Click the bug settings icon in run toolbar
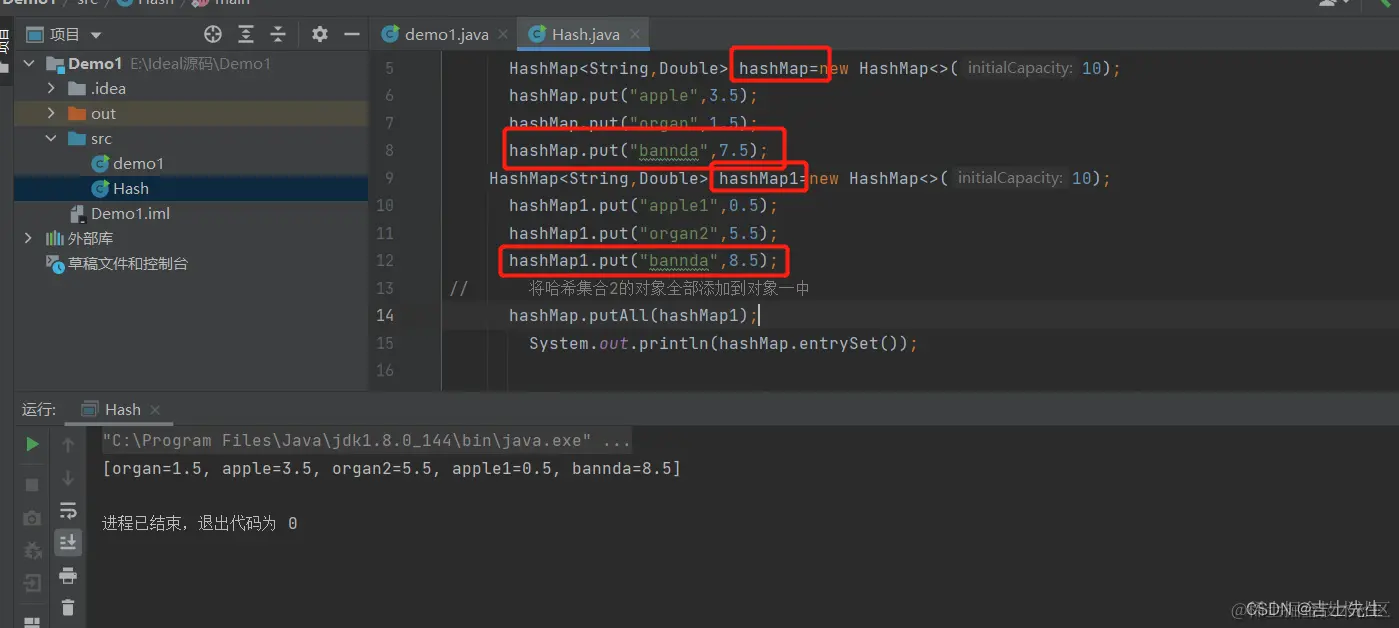The width and height of the screenshot is (1399, 628). coord(32,550)
